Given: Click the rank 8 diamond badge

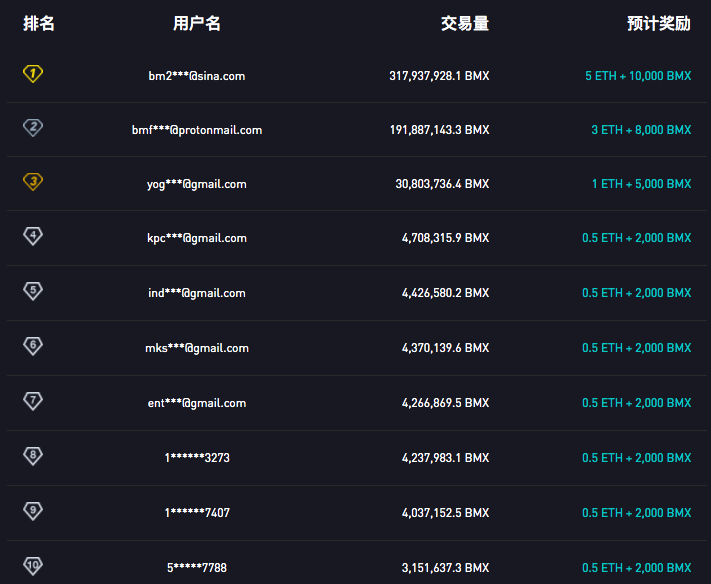Looking at the screenshot, I should click(33, 456).
